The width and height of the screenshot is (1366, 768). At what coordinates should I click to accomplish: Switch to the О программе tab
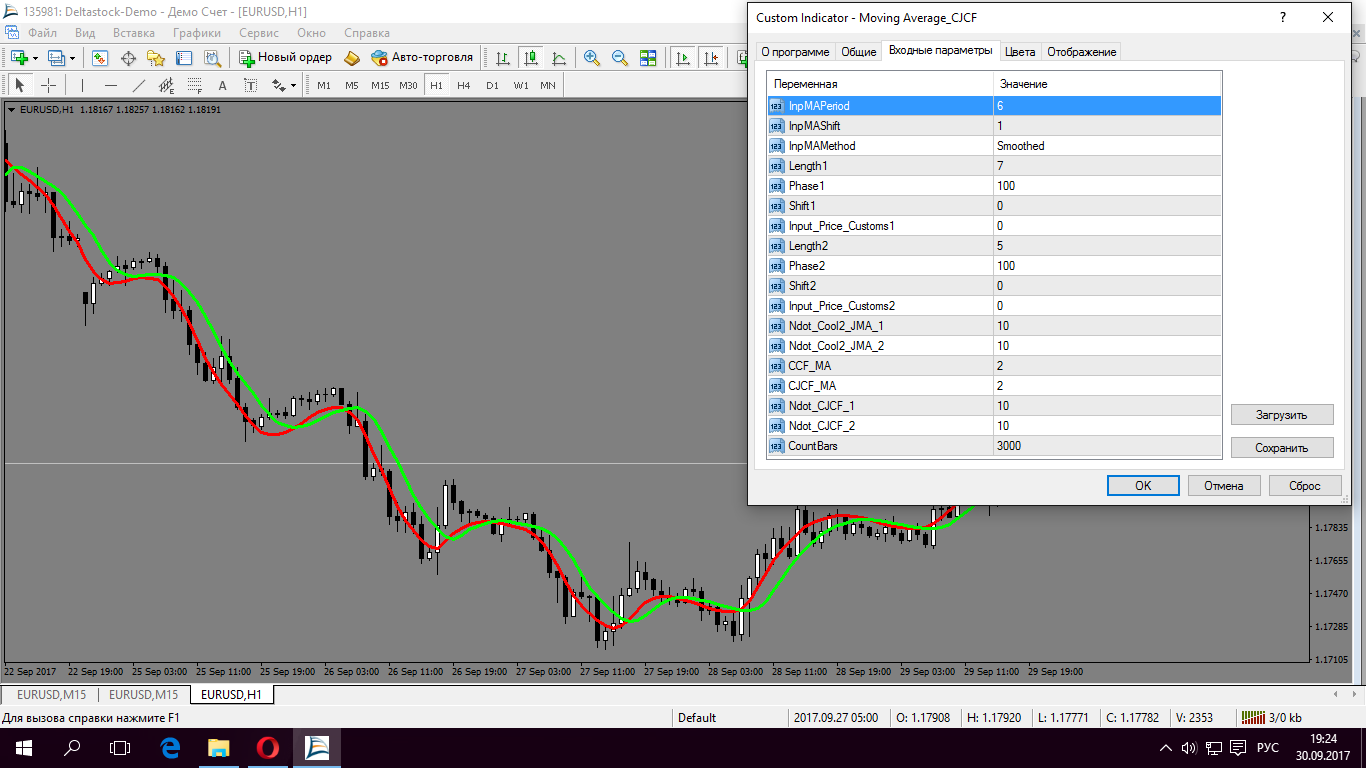(795, 52)
